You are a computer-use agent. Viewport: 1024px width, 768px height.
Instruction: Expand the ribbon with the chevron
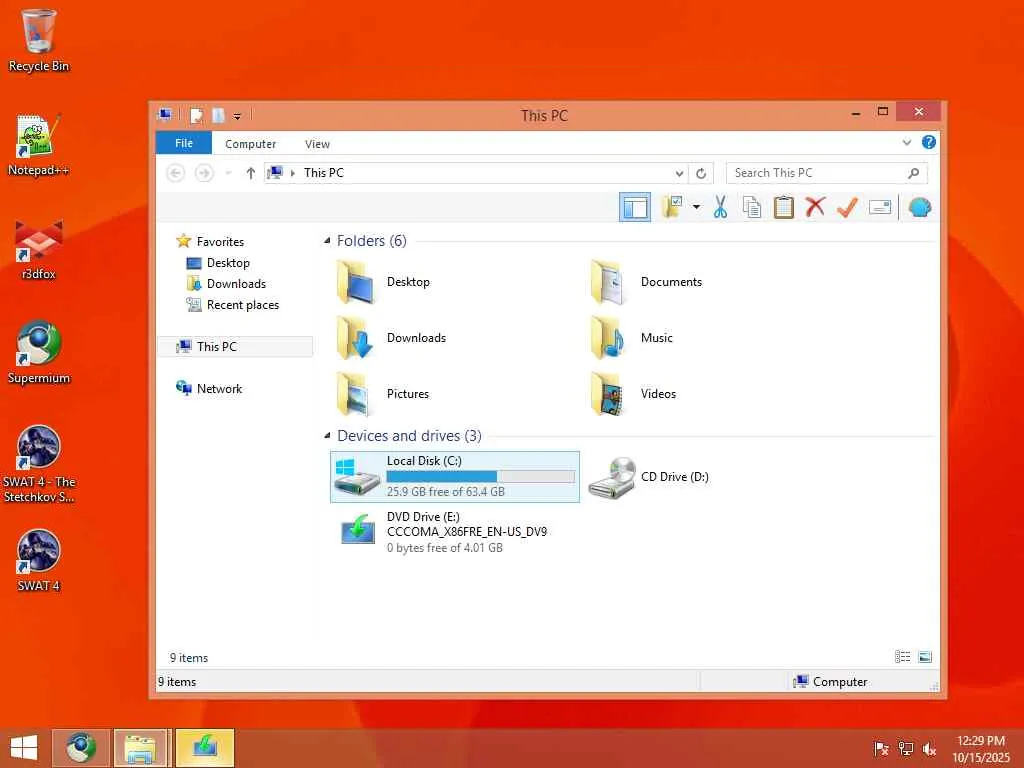click(906, 142)
